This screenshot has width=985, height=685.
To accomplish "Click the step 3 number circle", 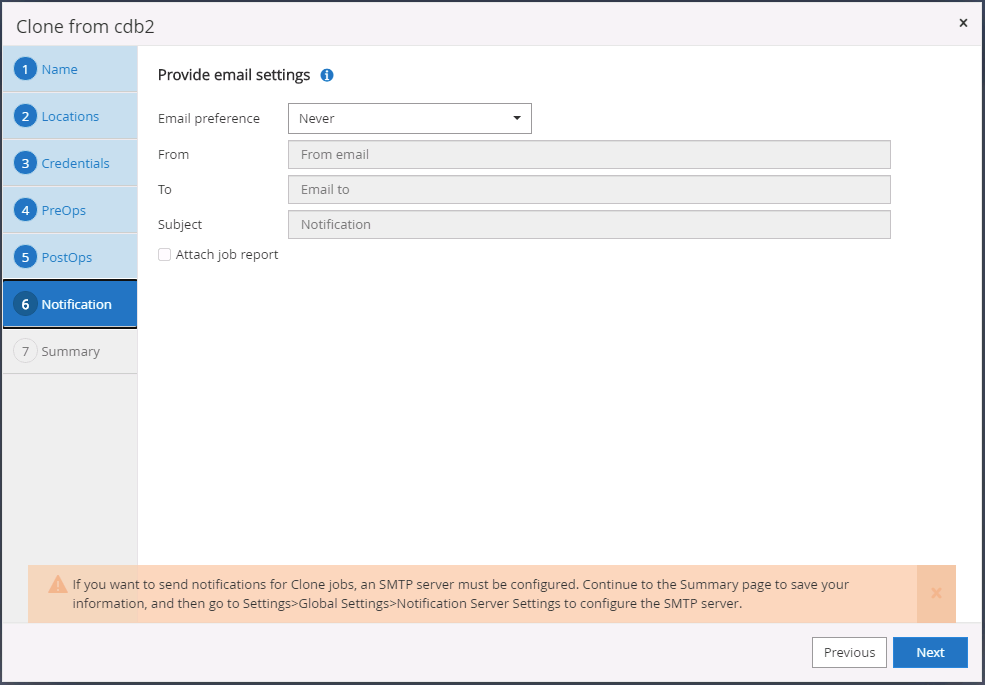I will (25, 163).
